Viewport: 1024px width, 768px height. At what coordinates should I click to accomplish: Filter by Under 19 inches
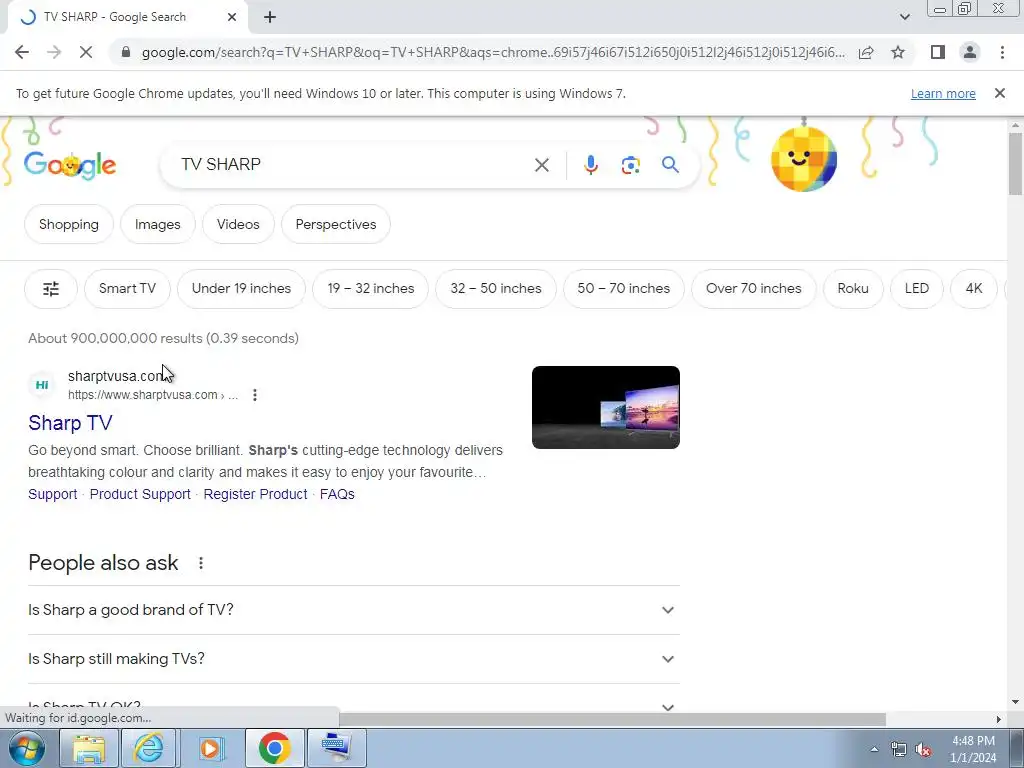pos(241,288)
